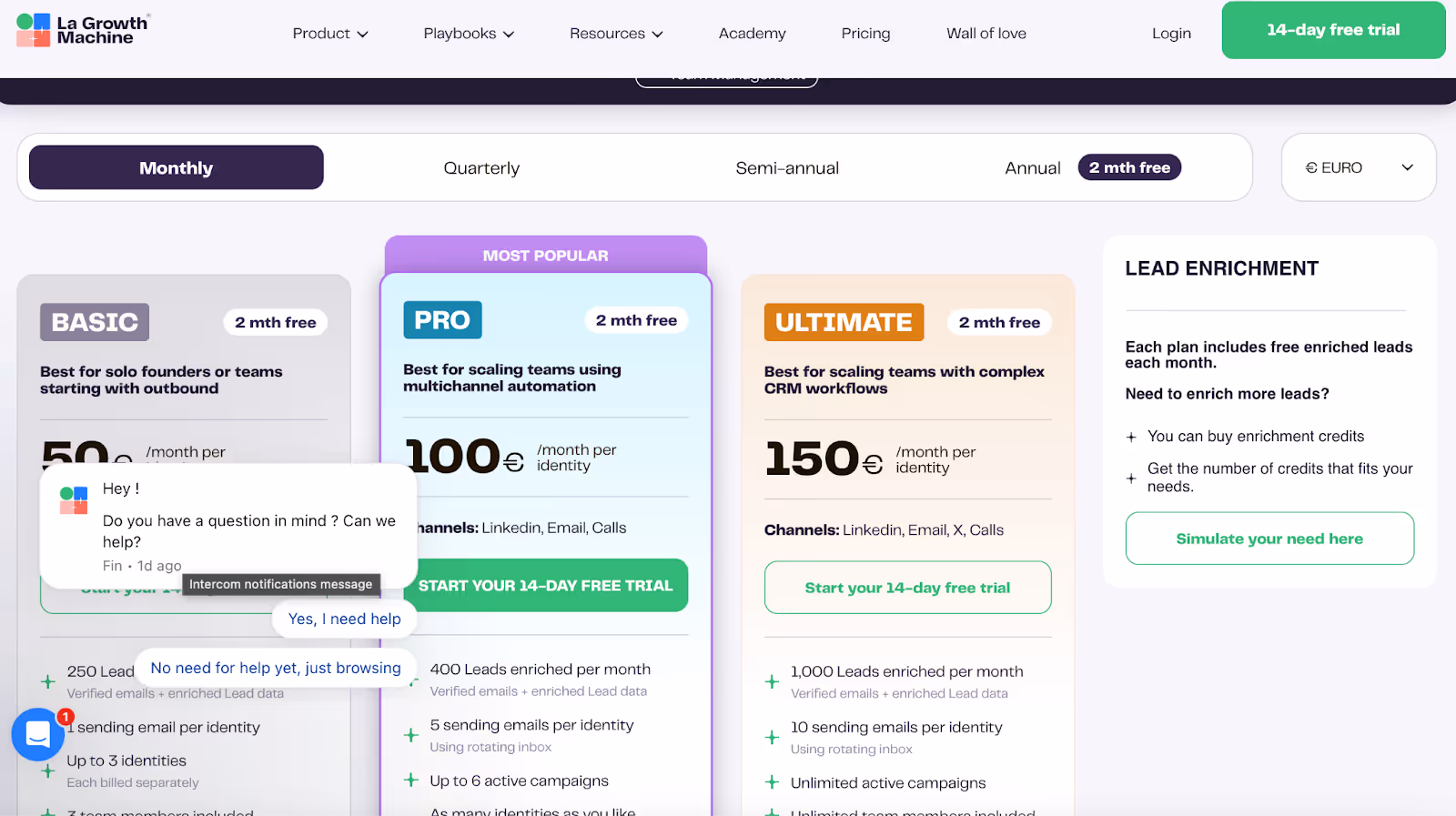Click the La Growth Machine logo
1456x816 pixels.
tap(83, 30)
